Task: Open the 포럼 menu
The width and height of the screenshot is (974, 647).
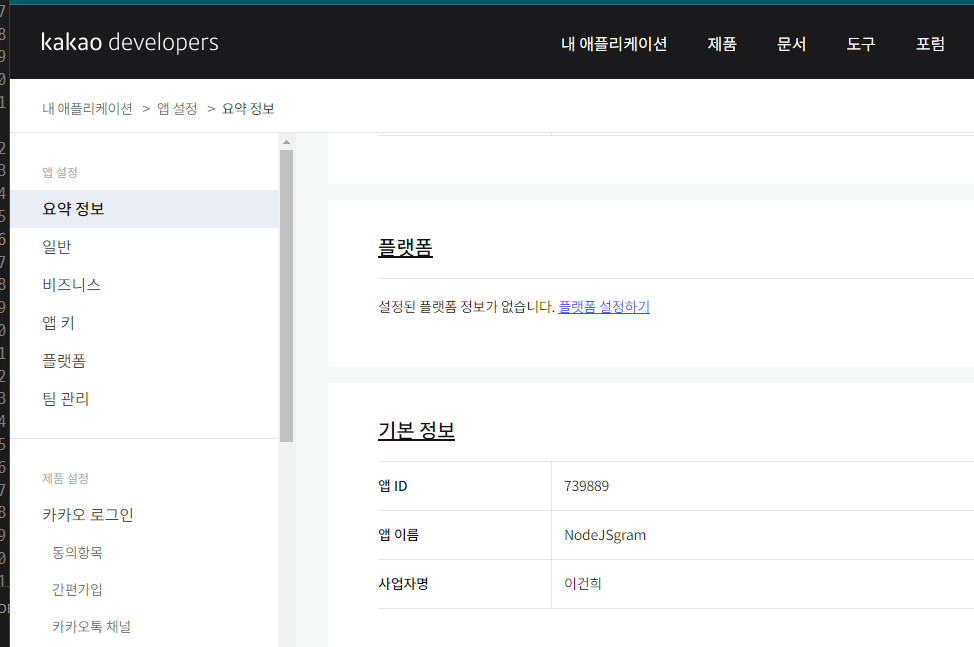Action: pyautogui.click(x=931, y=43)
